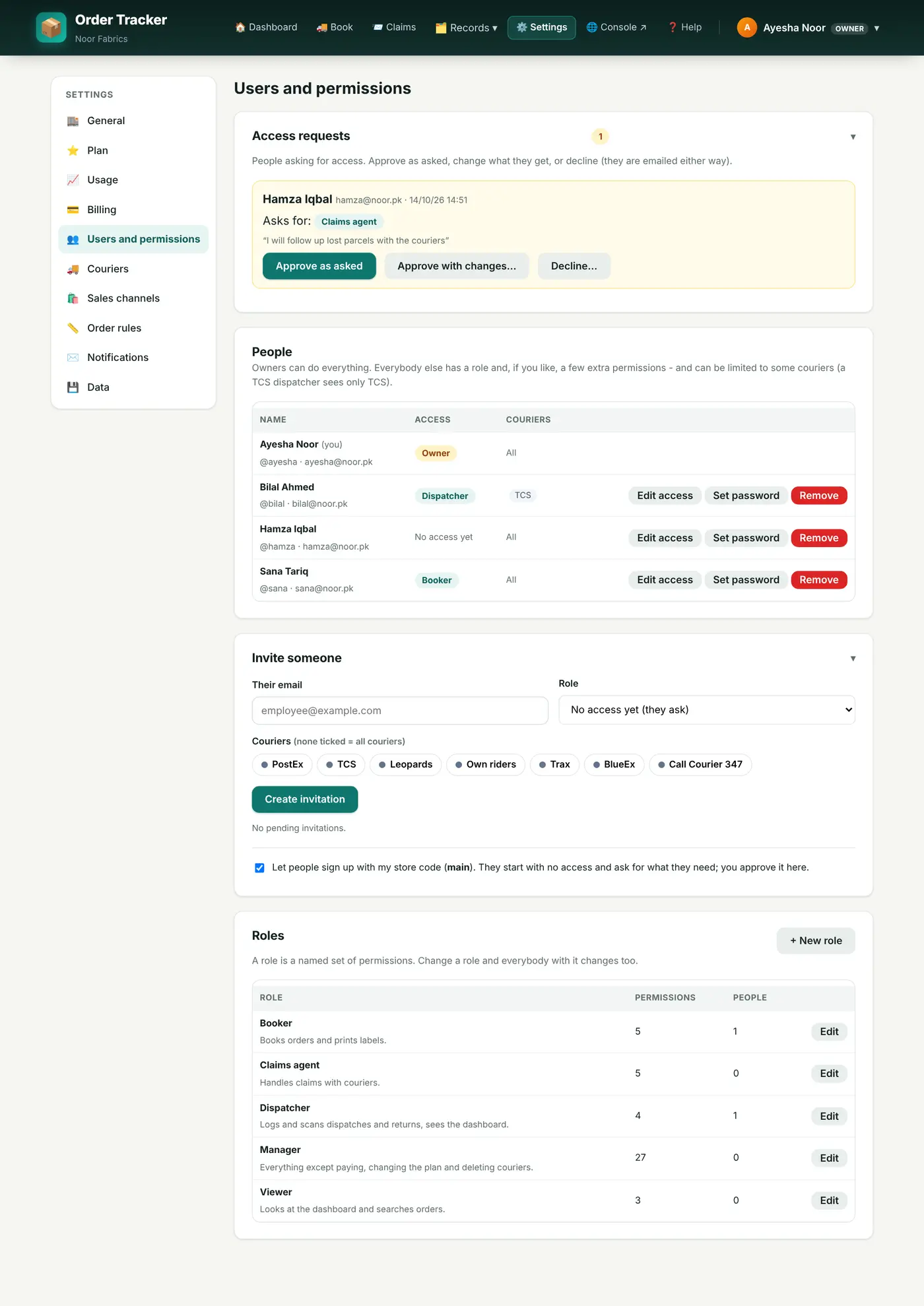Viewport: 924px width, 1306px height.
Task: Click the Dashboard house icon in navbar
Action: [x=240, y=27]
